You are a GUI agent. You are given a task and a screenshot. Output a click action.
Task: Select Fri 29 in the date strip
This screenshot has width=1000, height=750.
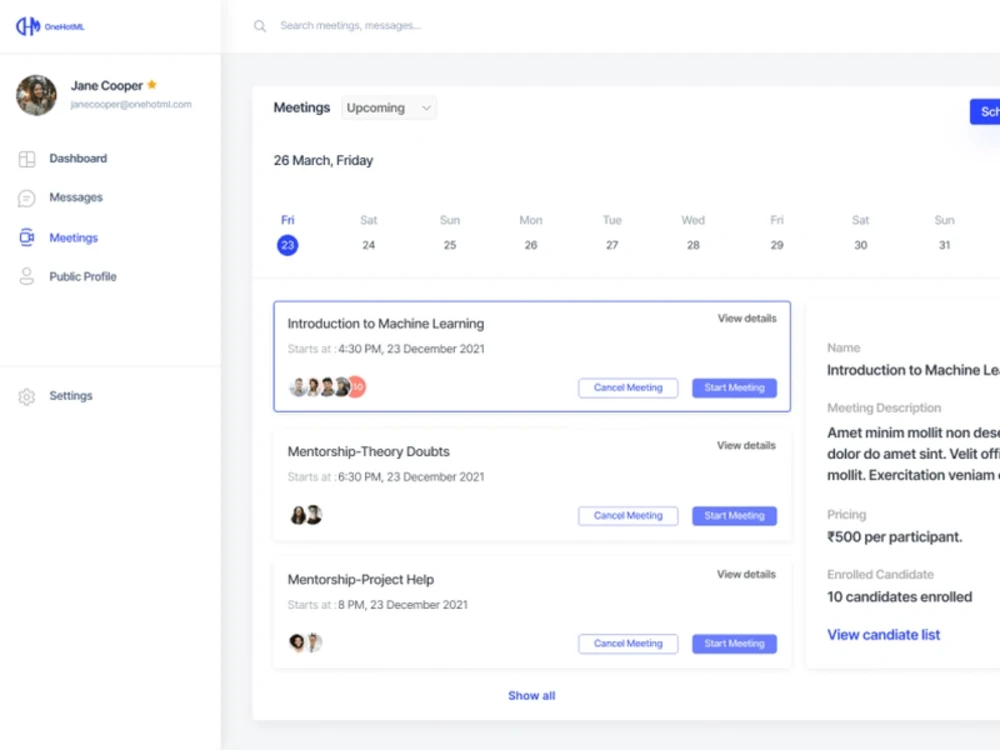click(x=777, y=233)
